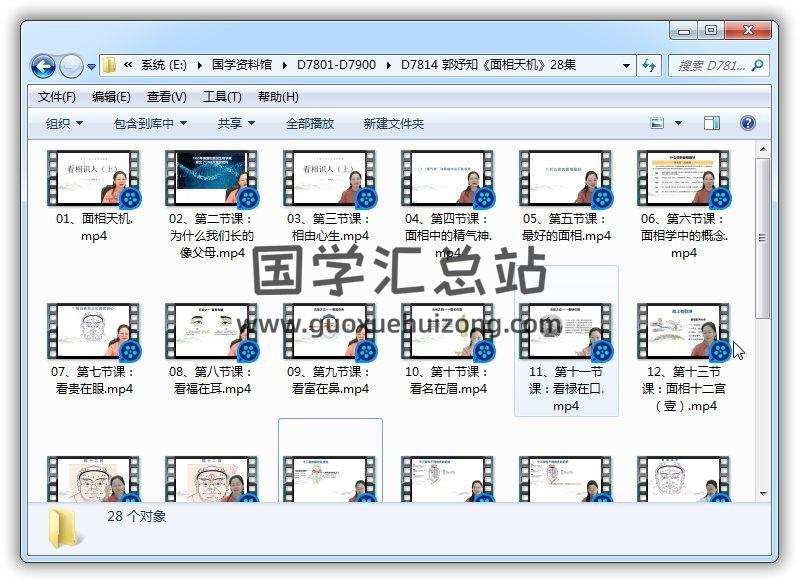Select D7801-D7900 in the address path
Screen dimensions: 799x583
(336, 65)
